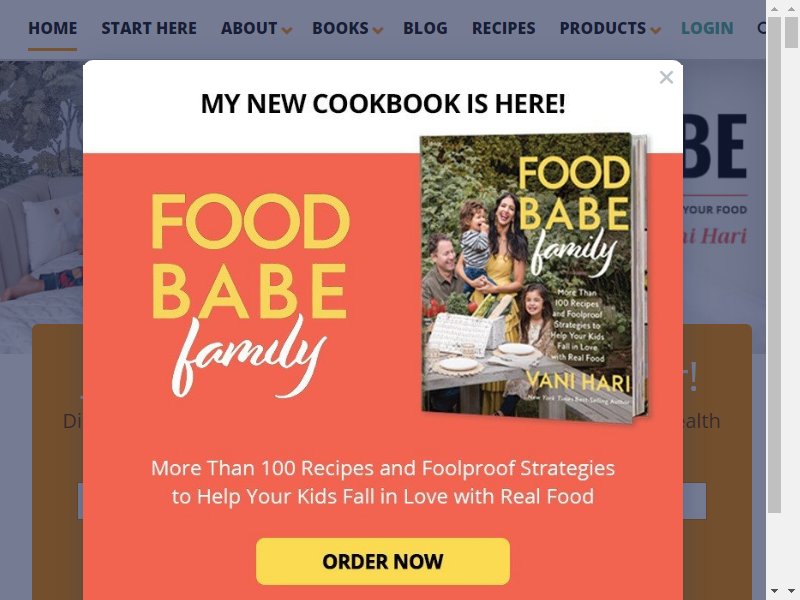Click the ORDER NOW button
This screenshot has width=800, height=600.
click(x=383, y=561)
